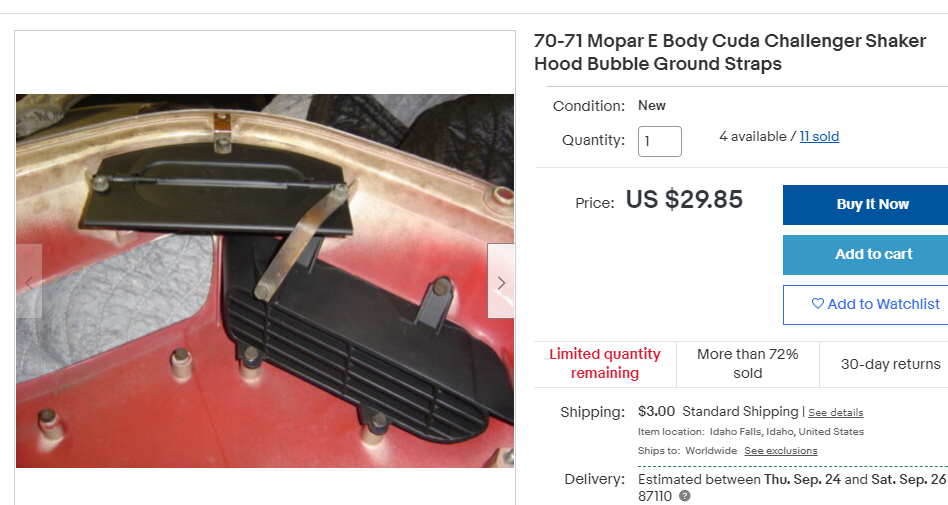Click into the Quantity field

coord(660,141)
